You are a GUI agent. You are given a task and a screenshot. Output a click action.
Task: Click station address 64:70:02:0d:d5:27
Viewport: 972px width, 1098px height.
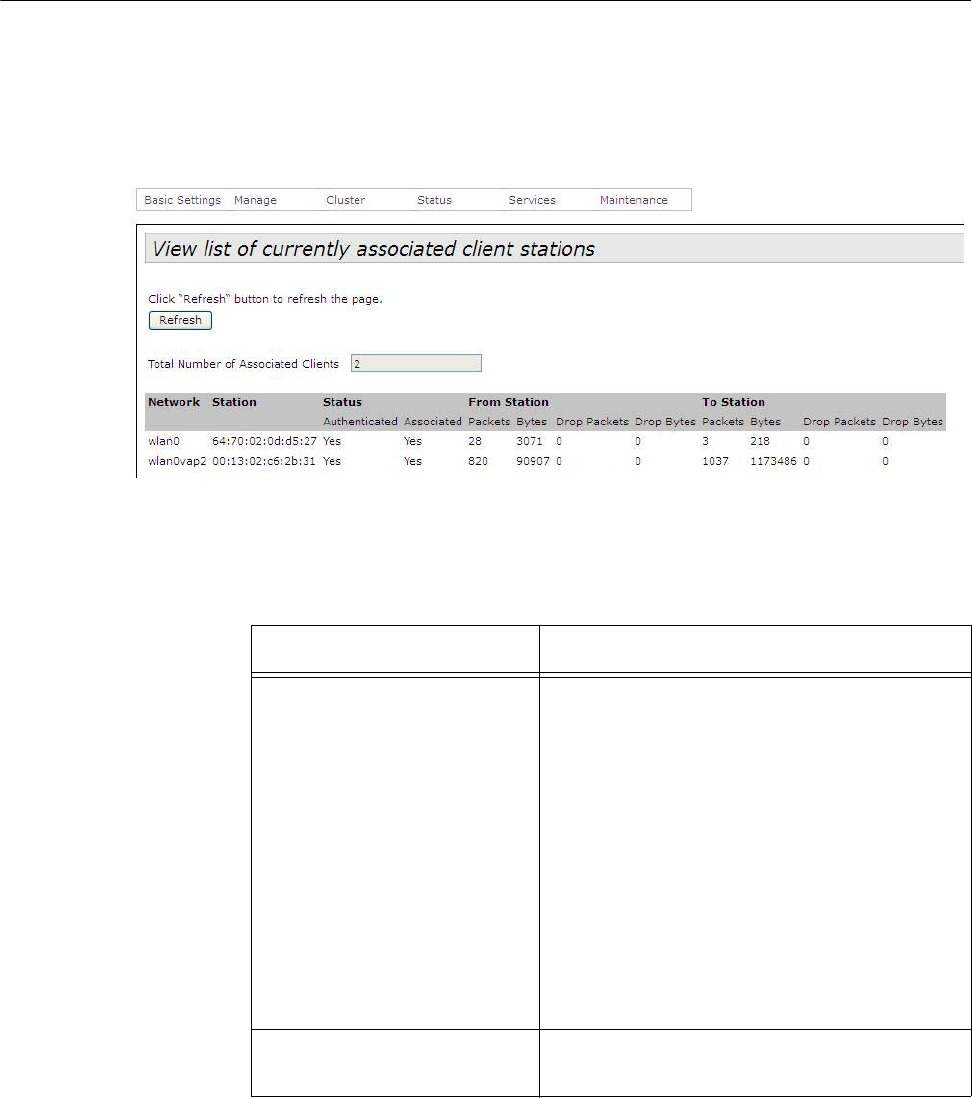[x=264, y=441]
